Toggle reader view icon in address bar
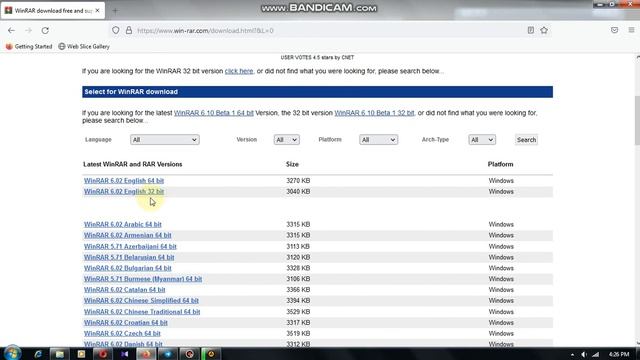This screenshot has width=640, height=360. point(531,30)
